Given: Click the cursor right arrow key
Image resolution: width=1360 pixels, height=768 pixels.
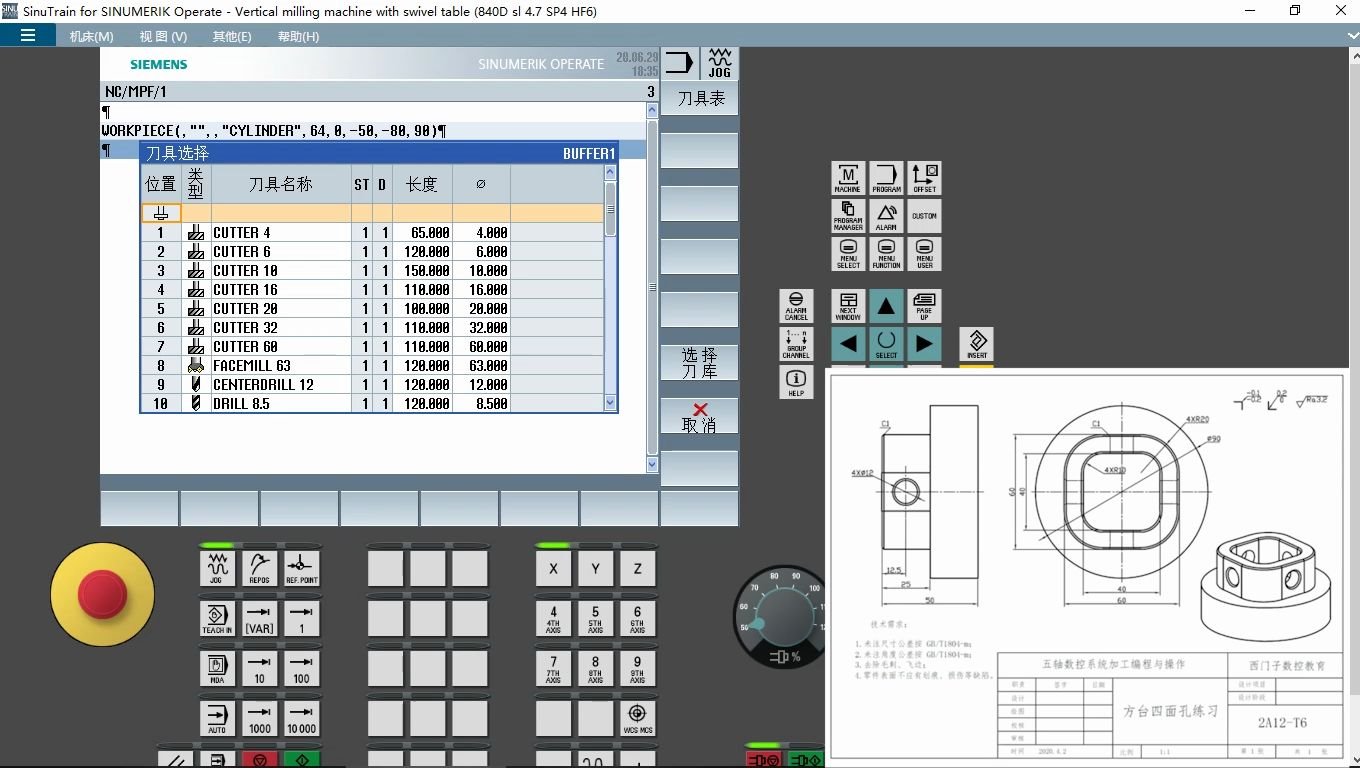Looking at the screenshot, I should click(924, 344).
